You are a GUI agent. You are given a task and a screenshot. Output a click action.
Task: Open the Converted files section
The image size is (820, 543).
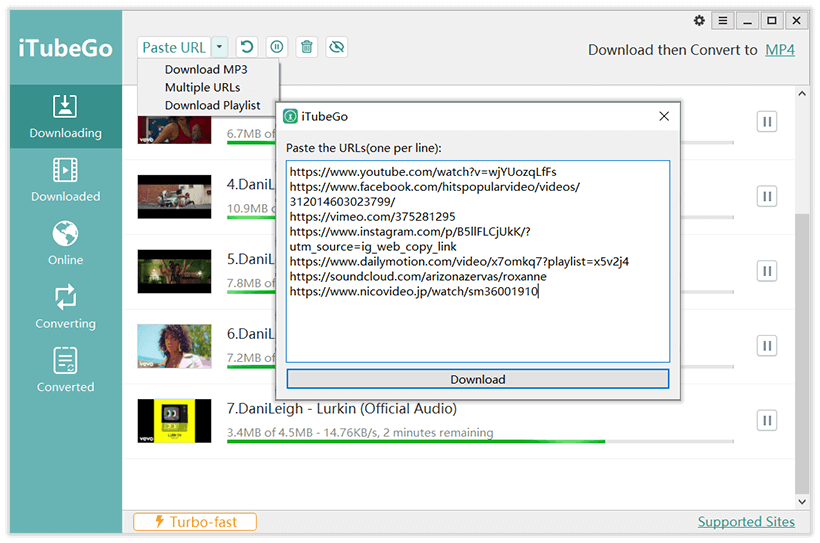[65, 371]
